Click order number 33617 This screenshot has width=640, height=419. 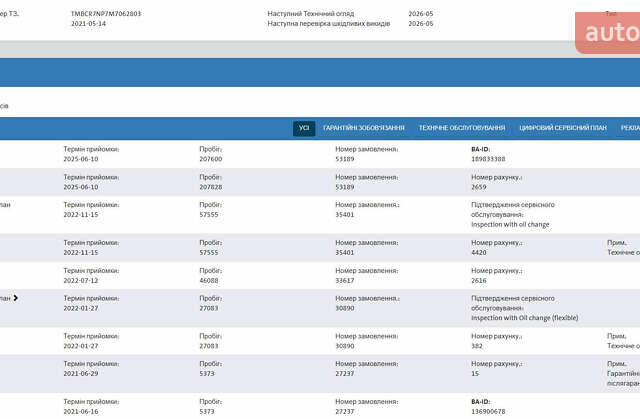click(x=345, y=281)
